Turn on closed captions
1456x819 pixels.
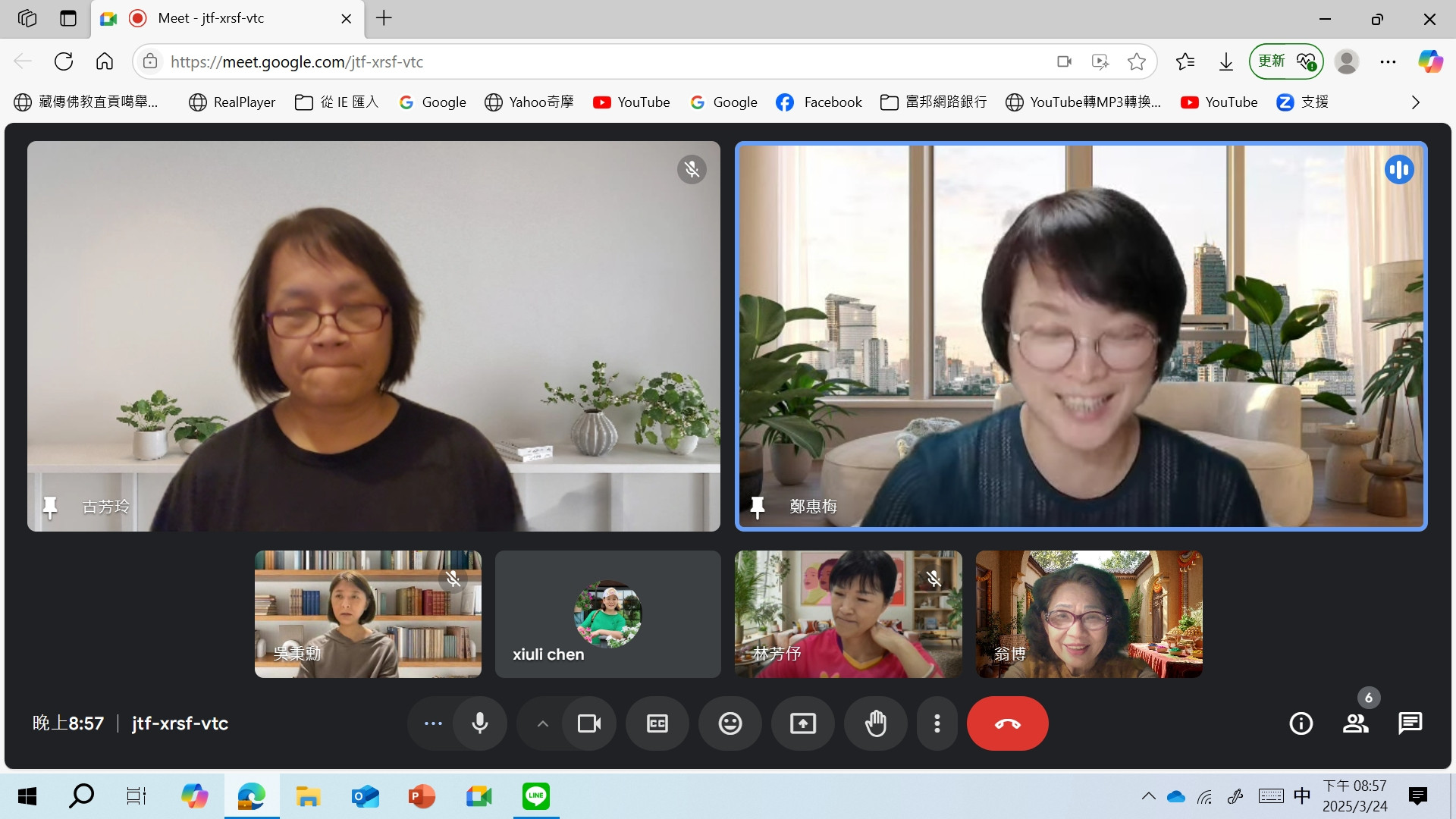coord(657,723)
